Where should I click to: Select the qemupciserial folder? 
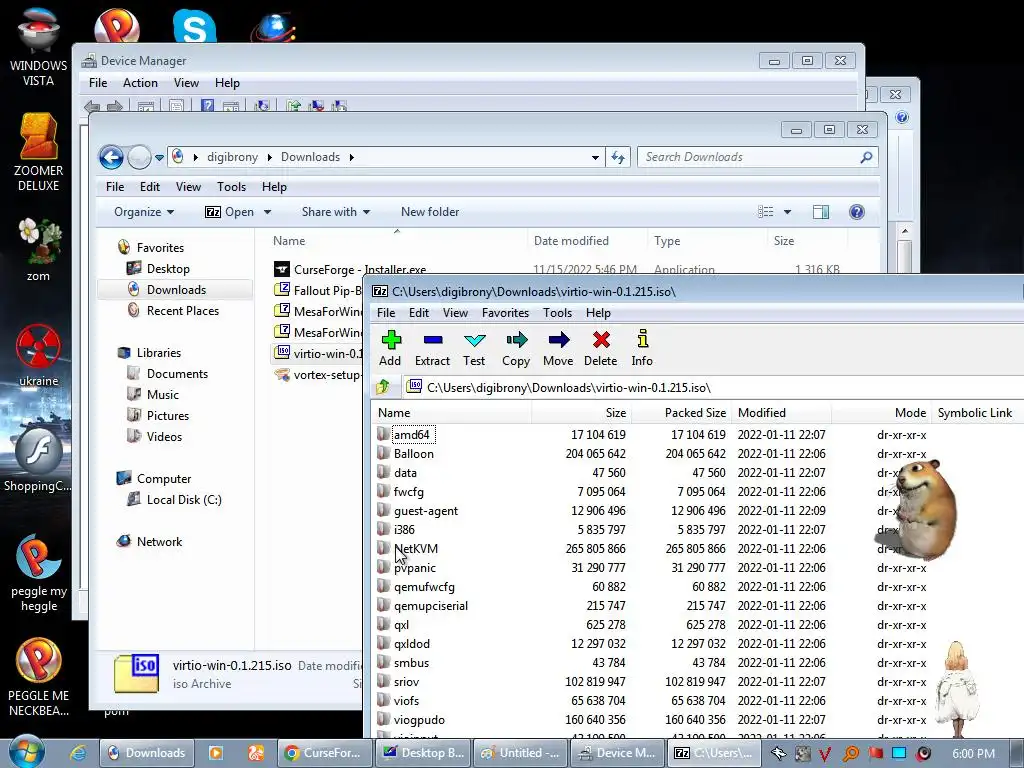[430, 605]
